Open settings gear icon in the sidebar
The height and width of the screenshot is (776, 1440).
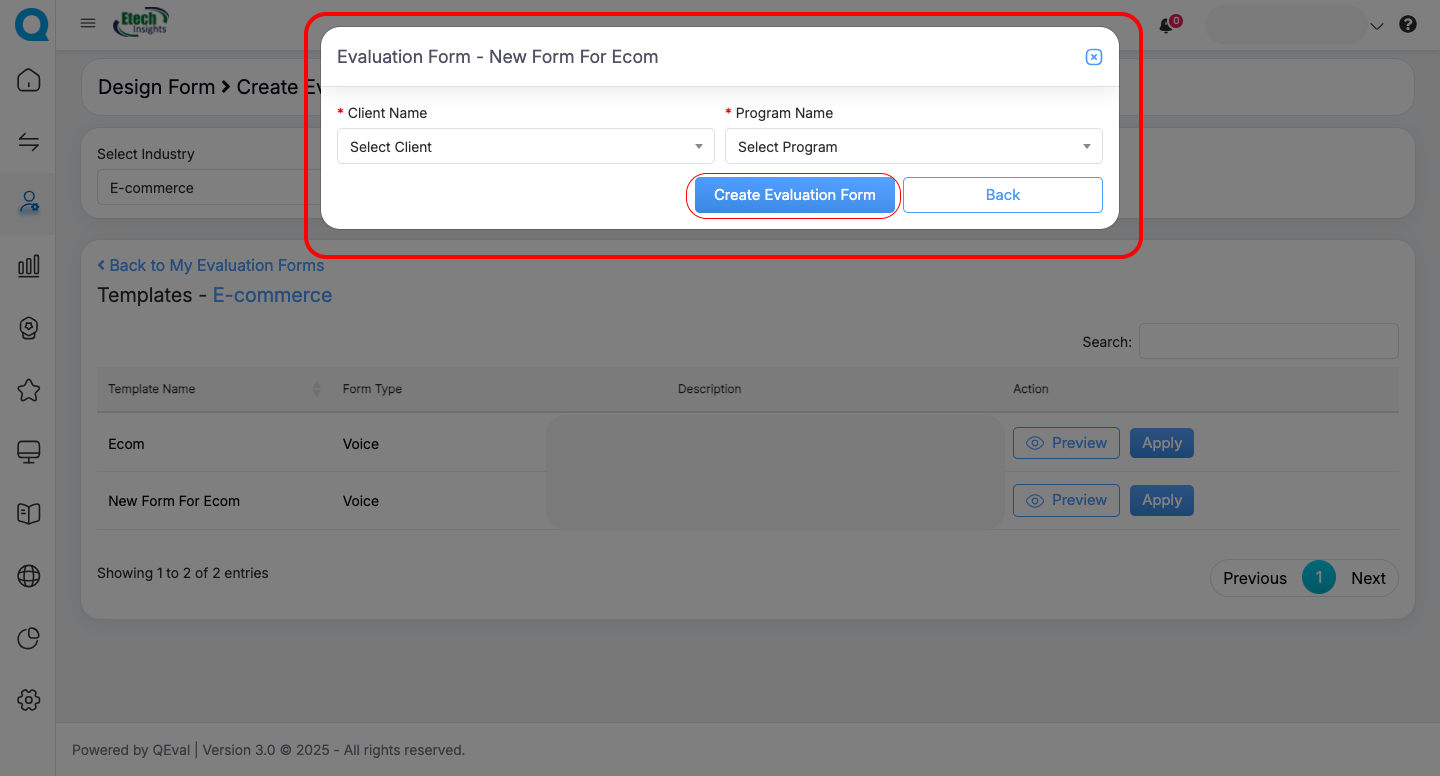point(29,700)
